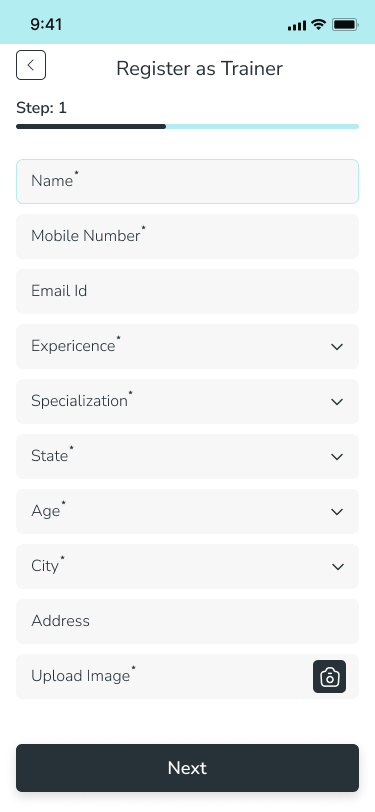Click the Step: 1 label
This screenshot has width=375, height=812.
click(41, 108)
